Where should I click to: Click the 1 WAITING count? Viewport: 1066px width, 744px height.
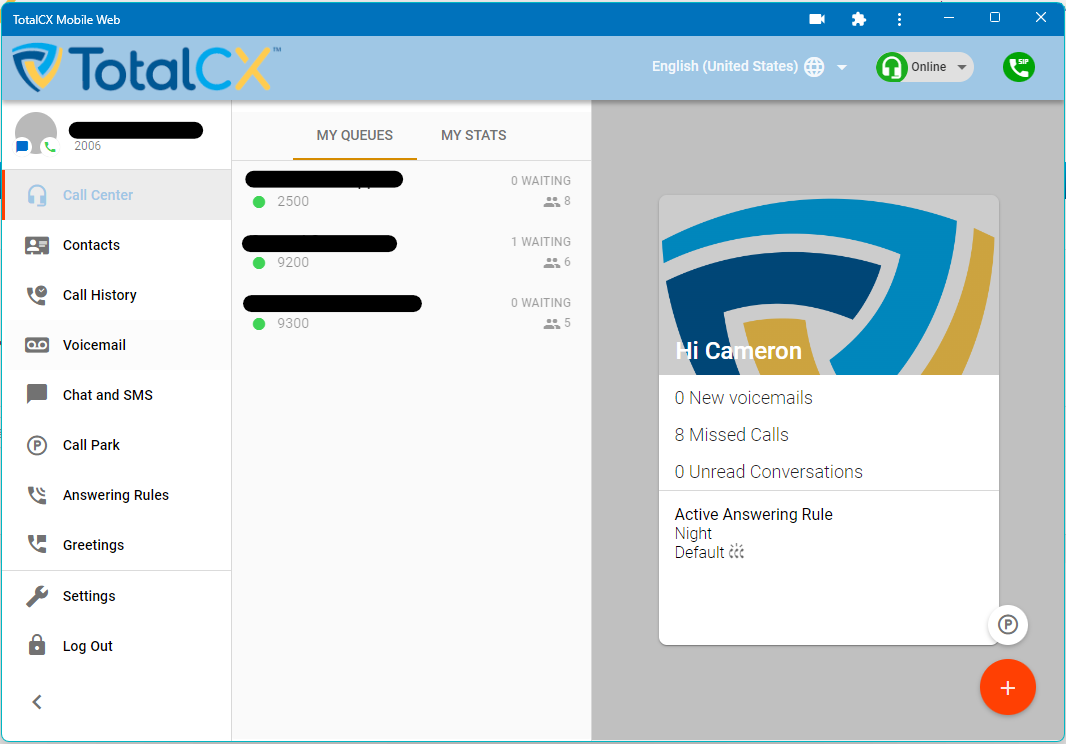540,241
